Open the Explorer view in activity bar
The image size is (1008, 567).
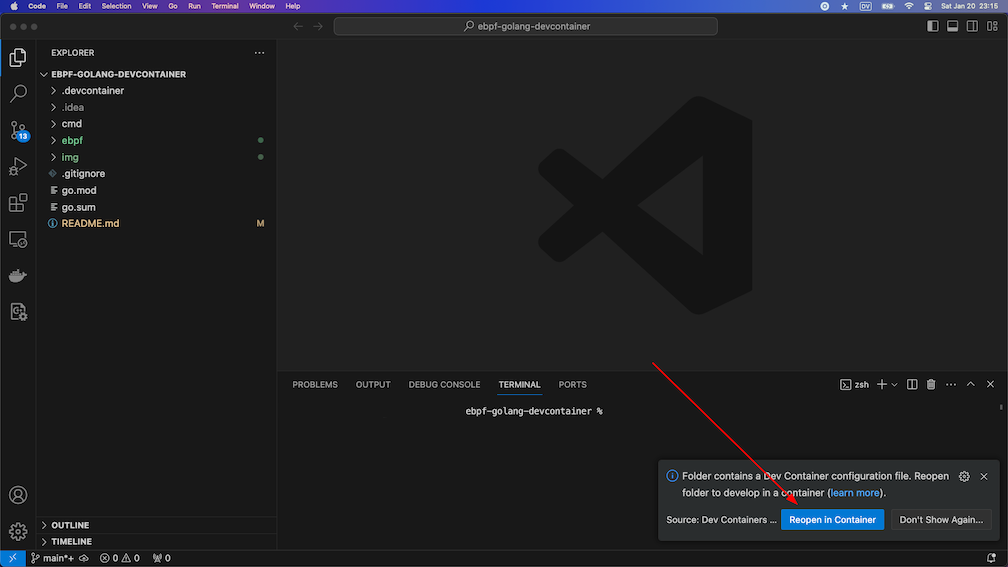click(x=18, y=57)
